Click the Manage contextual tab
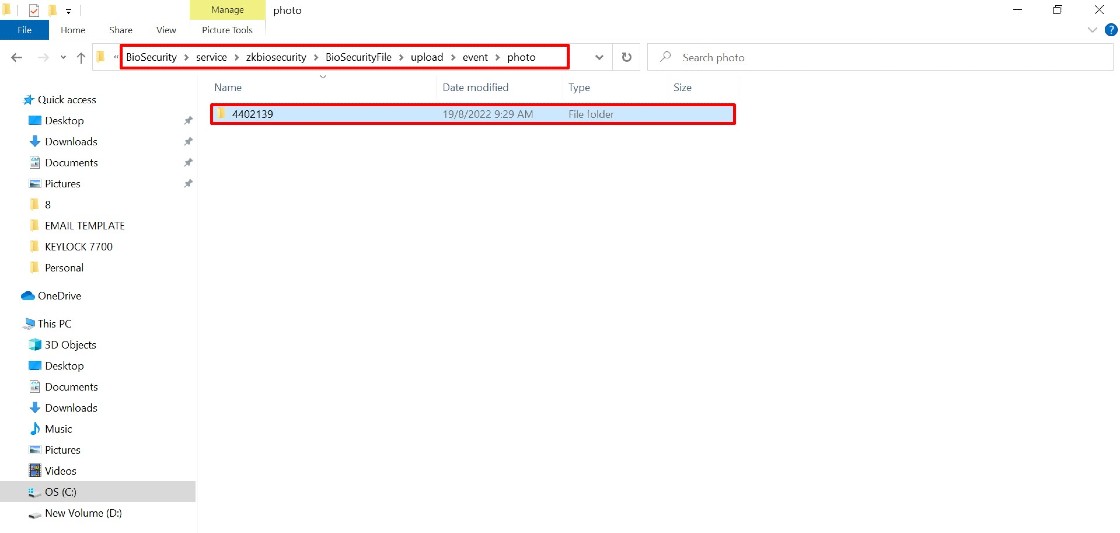 click(227, 10)
